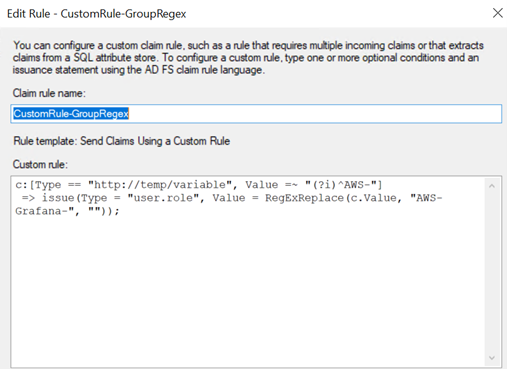Click the Claim rule name input field

click(x=256, y=114)
